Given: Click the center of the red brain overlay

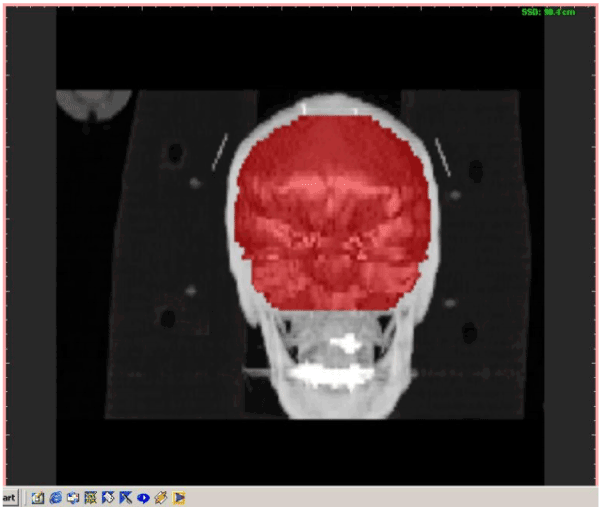Looking at the screenshot, I should tap(331, 215).
